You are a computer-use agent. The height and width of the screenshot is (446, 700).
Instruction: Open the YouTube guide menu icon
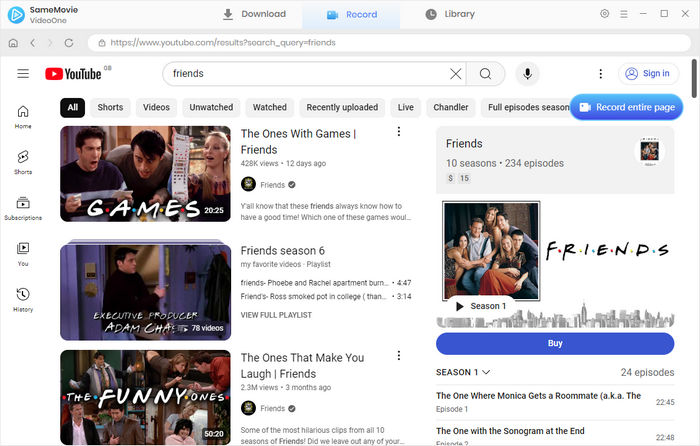(23, 74)
